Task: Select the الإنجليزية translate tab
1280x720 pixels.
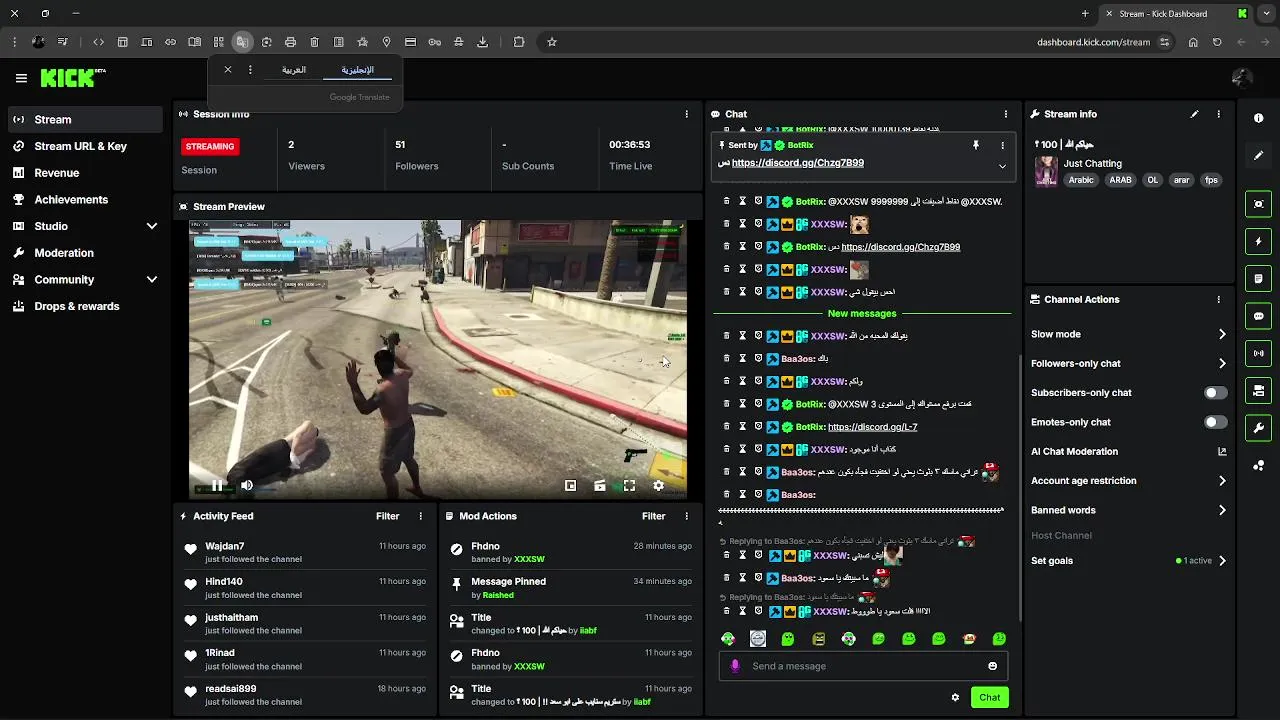Action: pyautogui.click(x=357, y=70)
